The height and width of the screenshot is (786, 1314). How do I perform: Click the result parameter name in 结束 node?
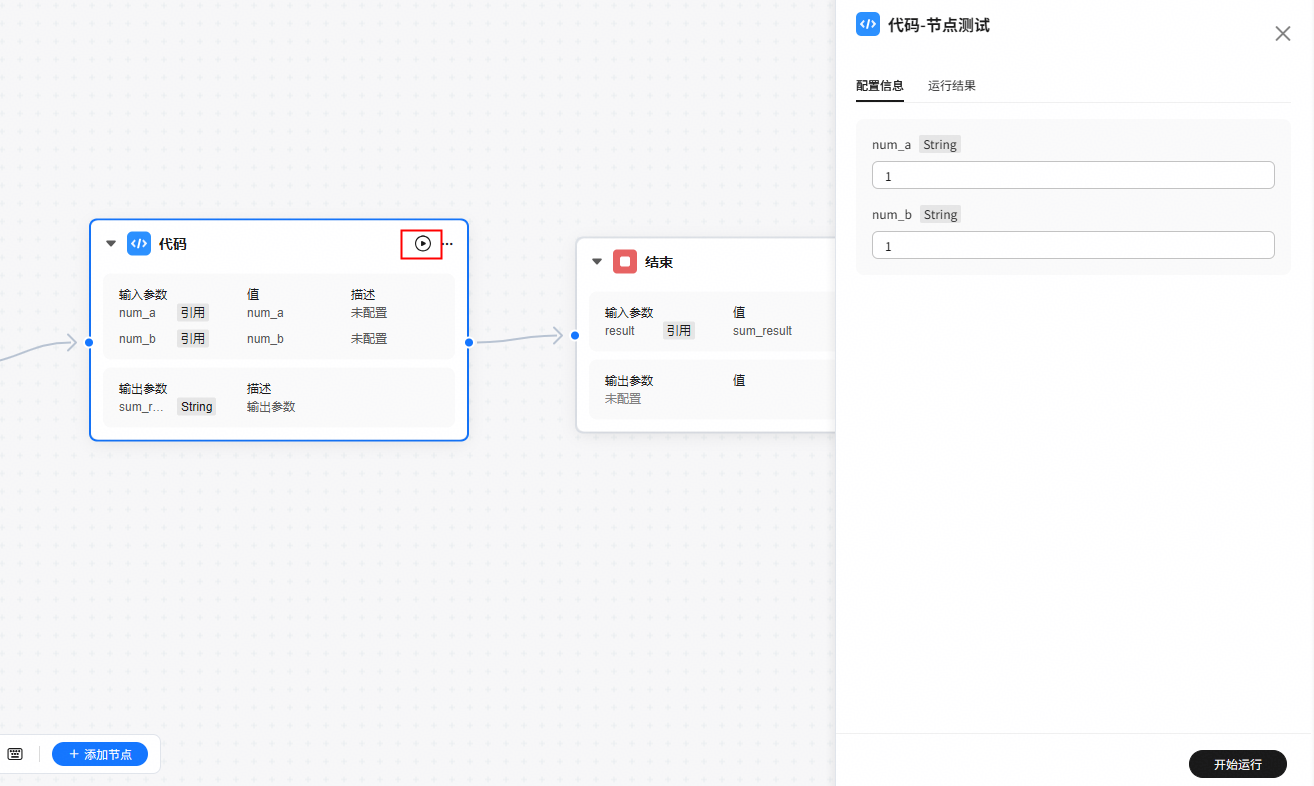click(x=620, y=331)
